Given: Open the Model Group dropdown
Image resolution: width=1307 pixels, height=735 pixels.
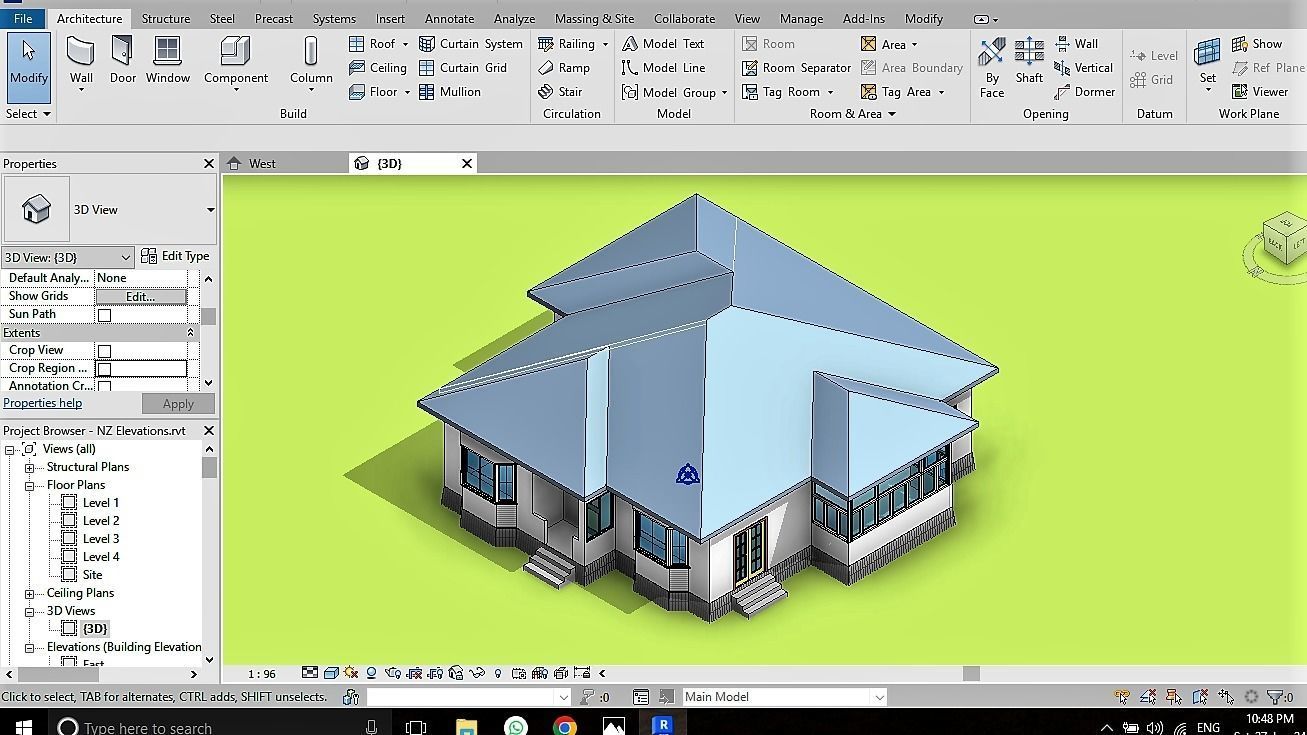Looking at the screenshot, I should 724,93.
